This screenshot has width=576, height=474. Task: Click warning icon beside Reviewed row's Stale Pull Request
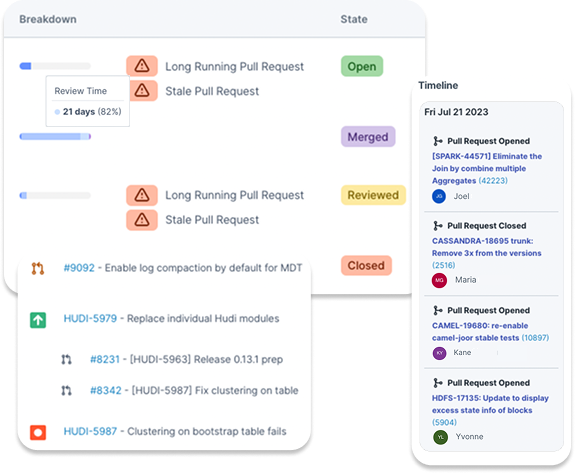click(x=142, y=220)
